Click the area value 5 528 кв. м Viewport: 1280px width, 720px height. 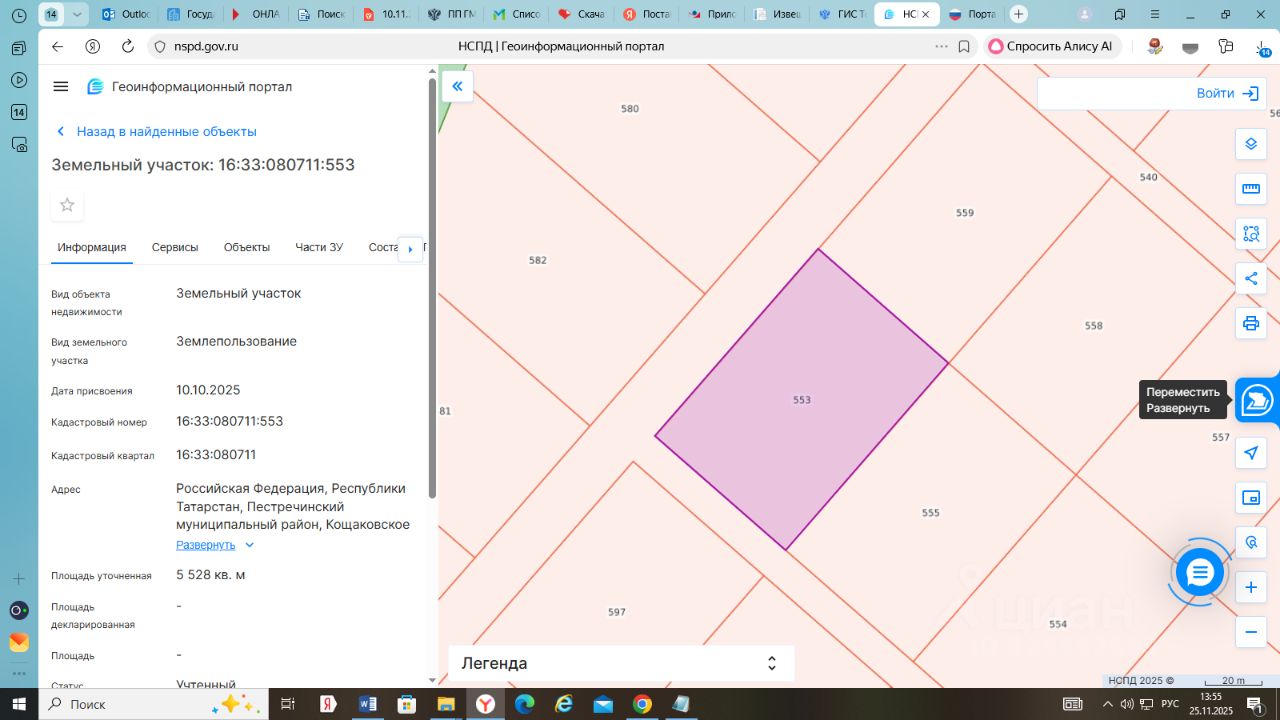point(211,575)
